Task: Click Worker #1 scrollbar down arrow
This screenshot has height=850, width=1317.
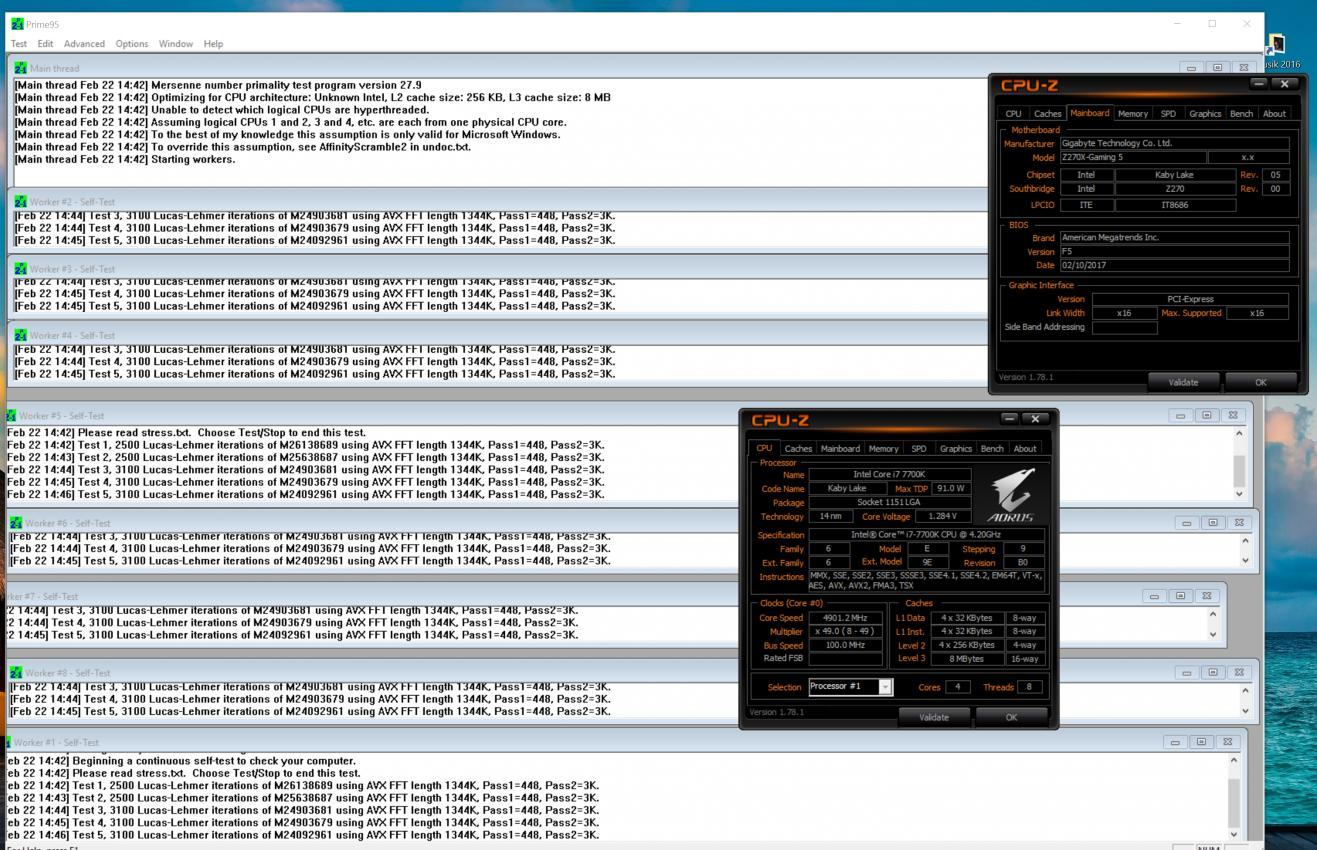Action: [x=1233, y=834]
